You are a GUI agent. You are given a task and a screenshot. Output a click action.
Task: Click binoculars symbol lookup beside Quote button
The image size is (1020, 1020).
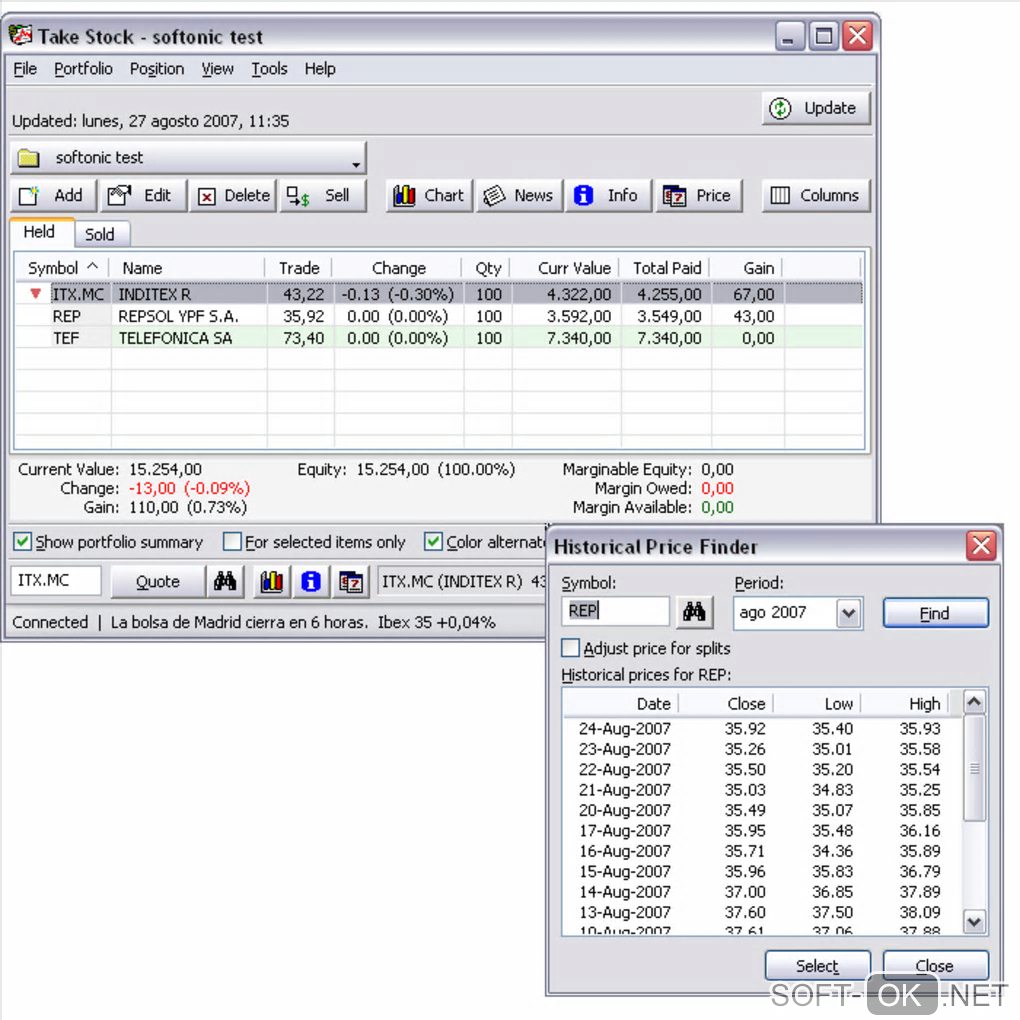pos(225,581)
